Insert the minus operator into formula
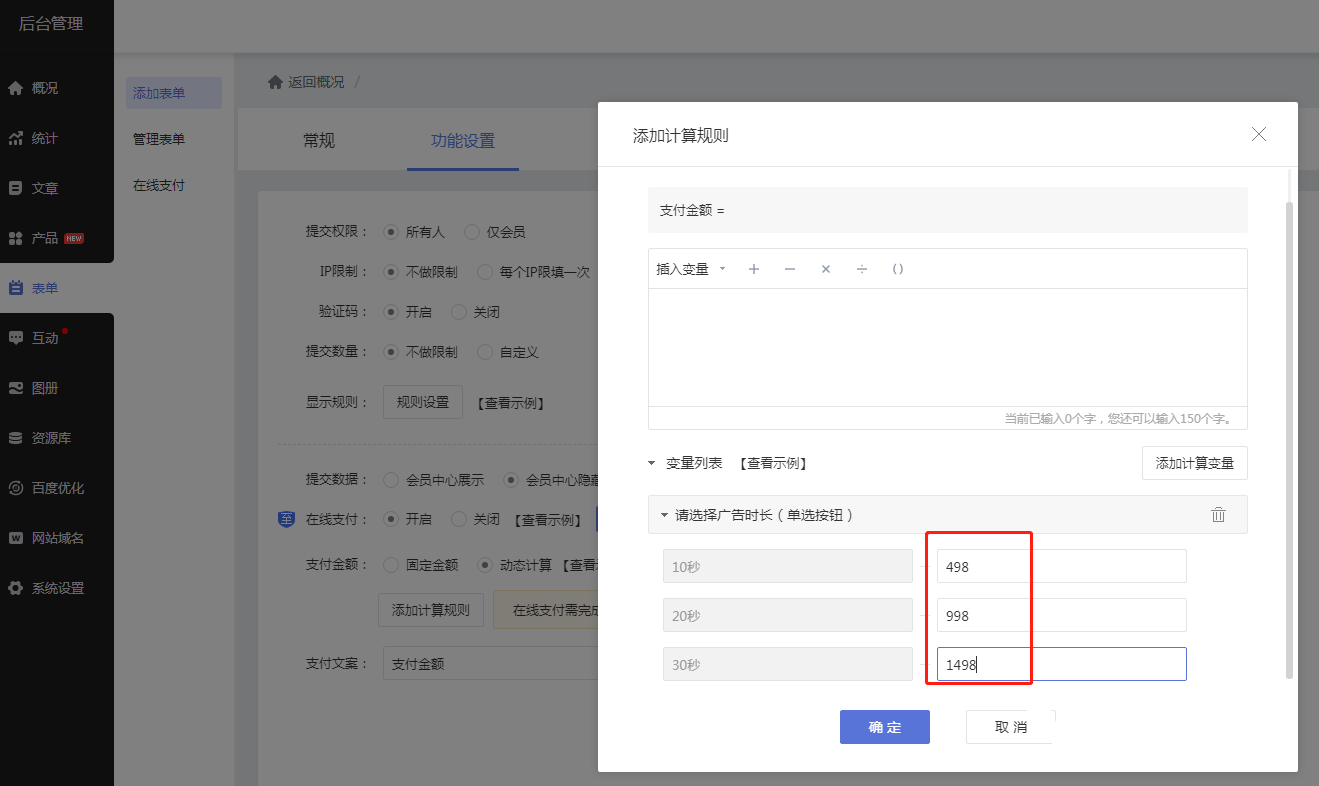Image resolution: width=1319 pixels, height=786 pixels. (790, 269)
